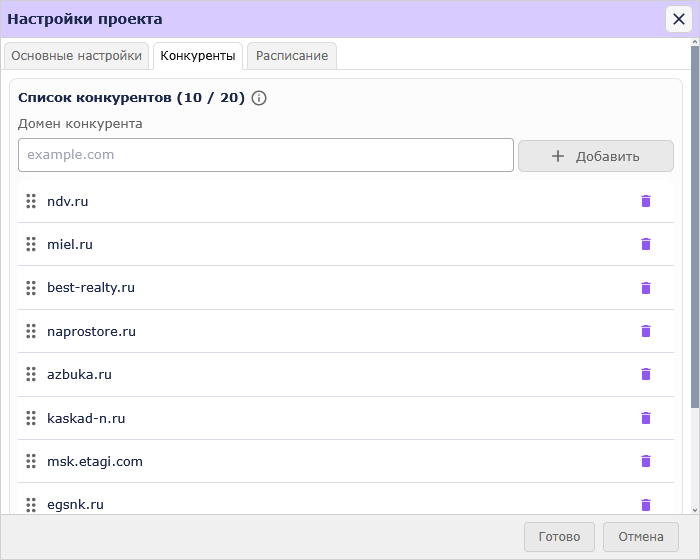
Task: Select the kaskad-n.ru entry text
Action: [86, 418]
